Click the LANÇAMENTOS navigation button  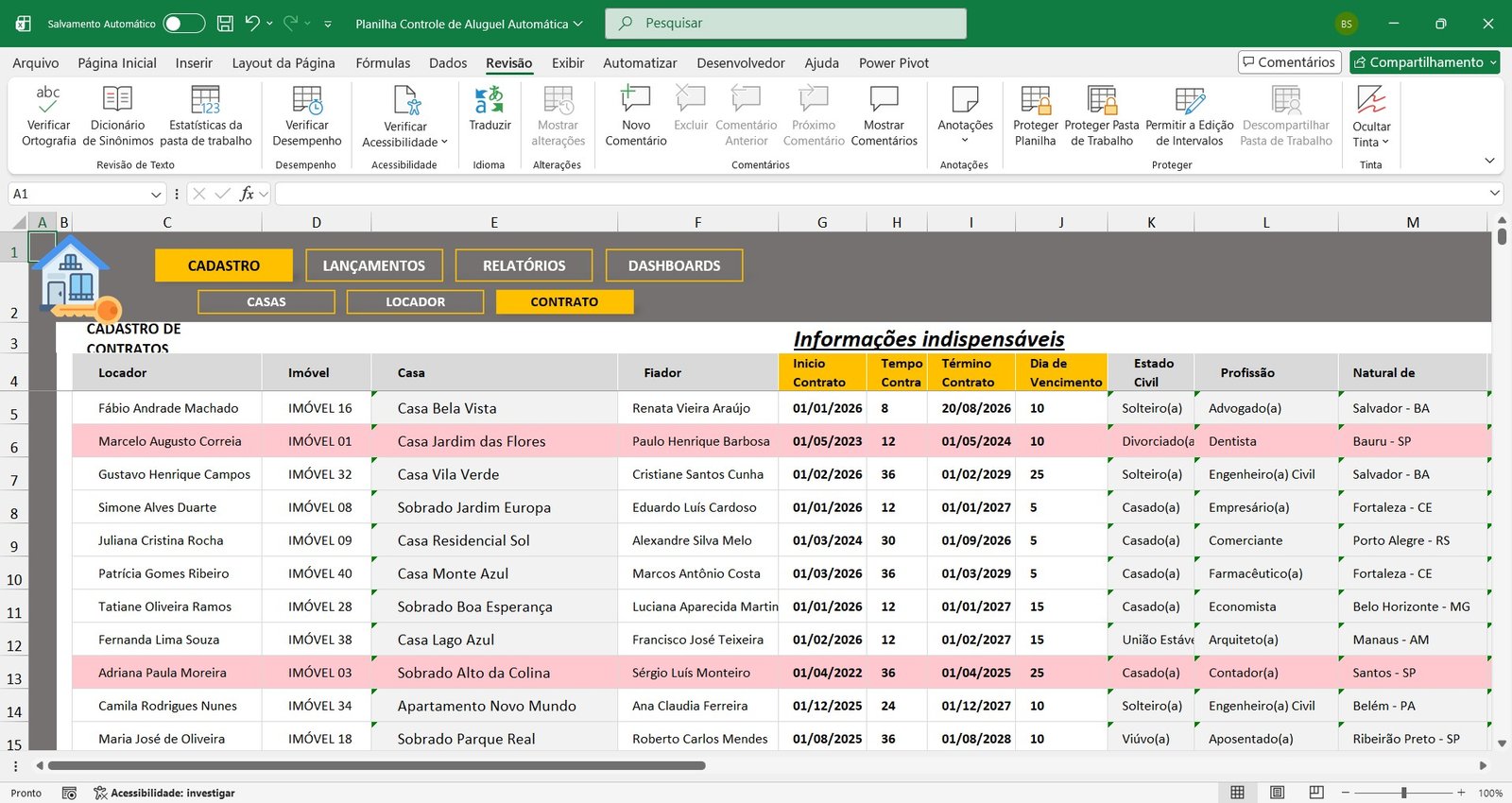(x=374, y=265)
